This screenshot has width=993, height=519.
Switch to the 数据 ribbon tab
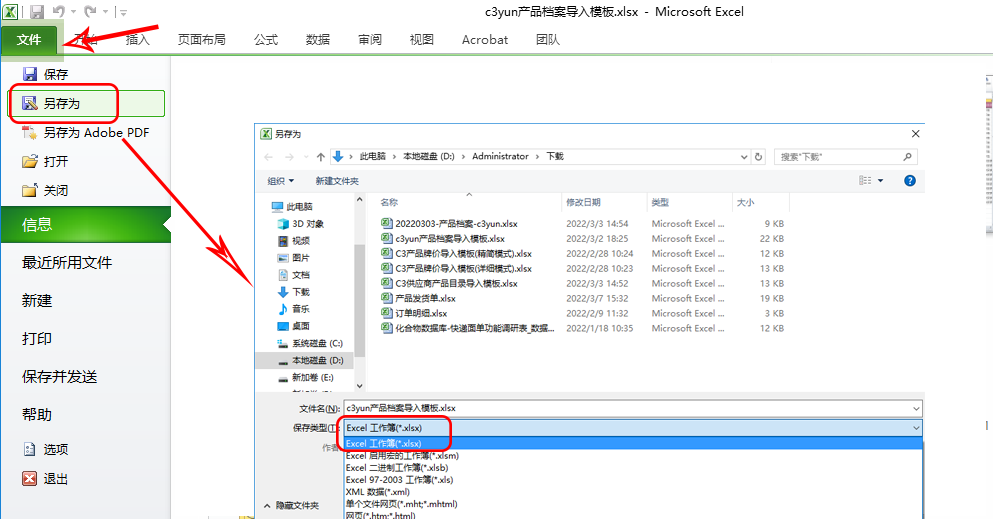[318, 40]
